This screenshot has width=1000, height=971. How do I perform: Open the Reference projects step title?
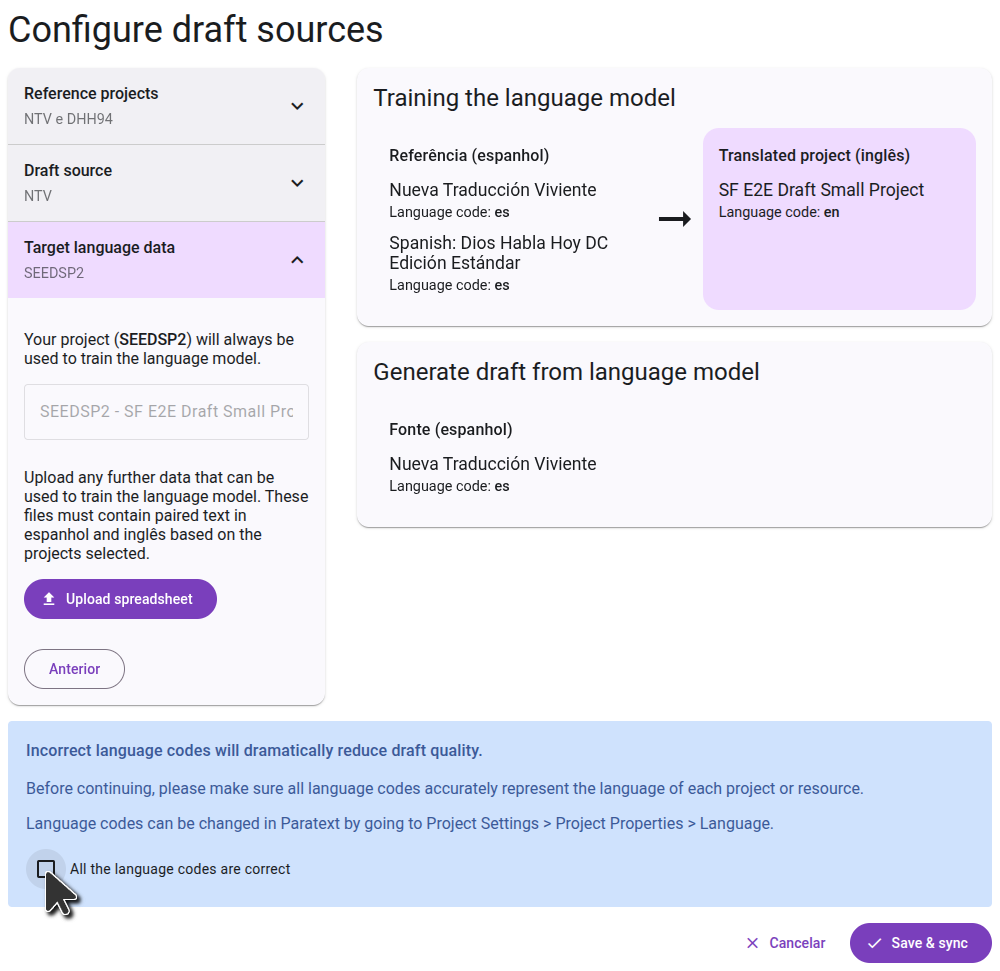(x=91, y=94)
